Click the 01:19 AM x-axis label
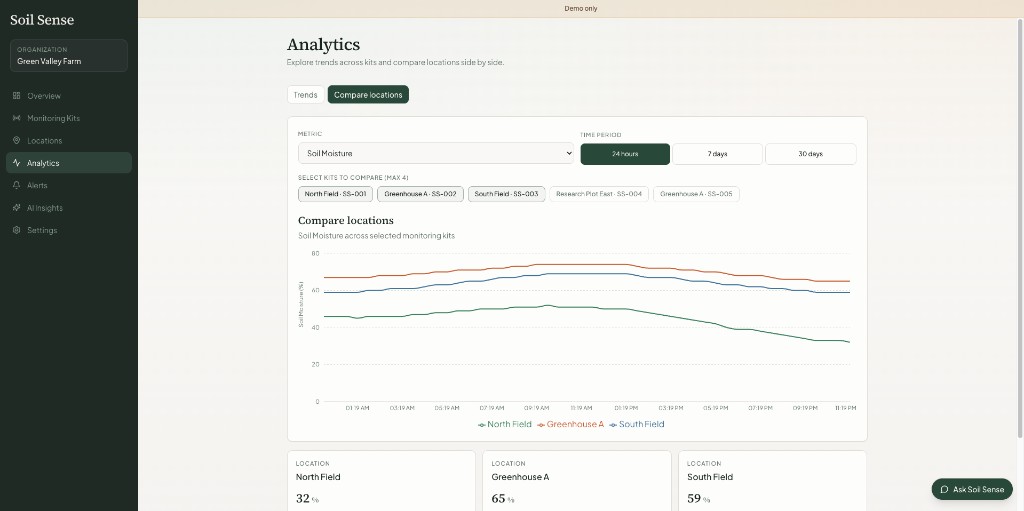The image size is (1024, 511). point(357,408)
